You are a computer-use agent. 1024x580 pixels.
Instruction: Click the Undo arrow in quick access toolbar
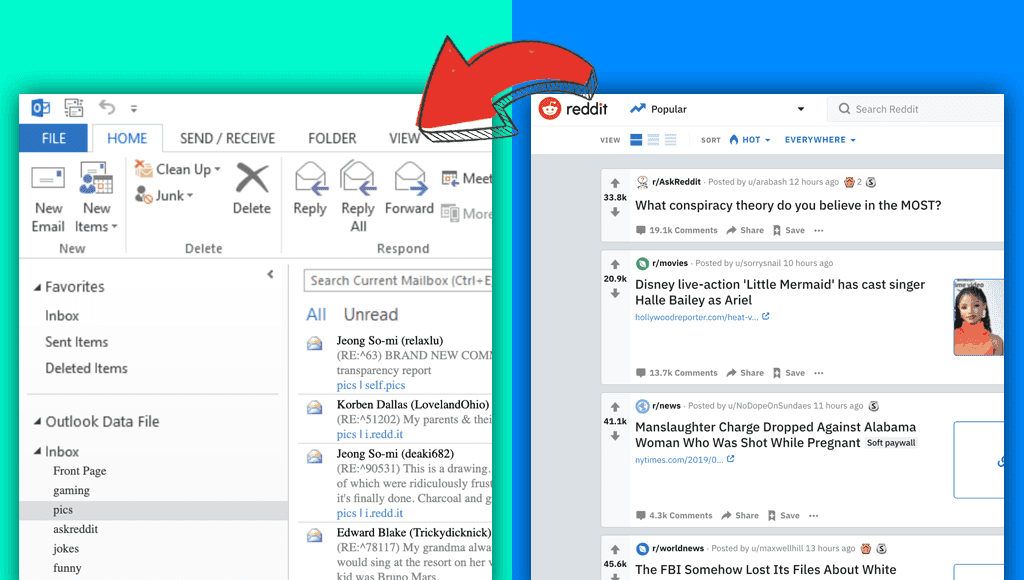click(106, 106)
